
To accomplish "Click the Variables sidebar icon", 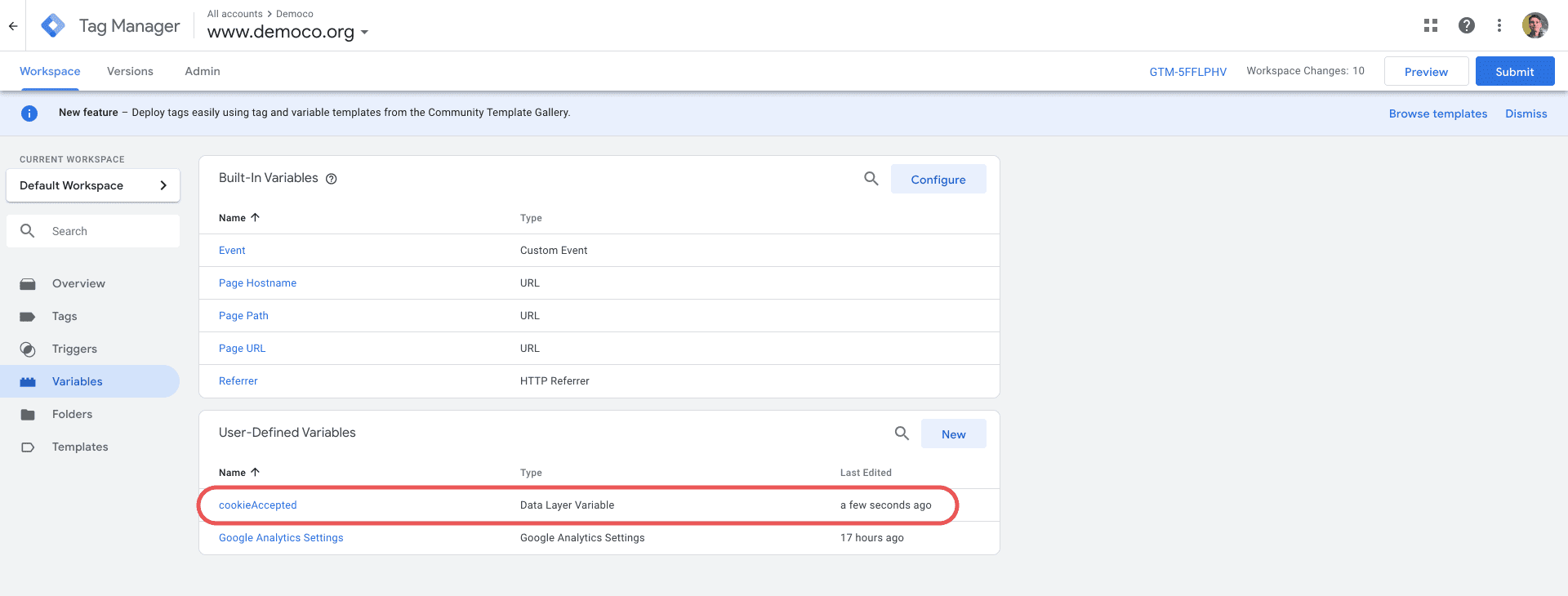I will coord(28,382).
